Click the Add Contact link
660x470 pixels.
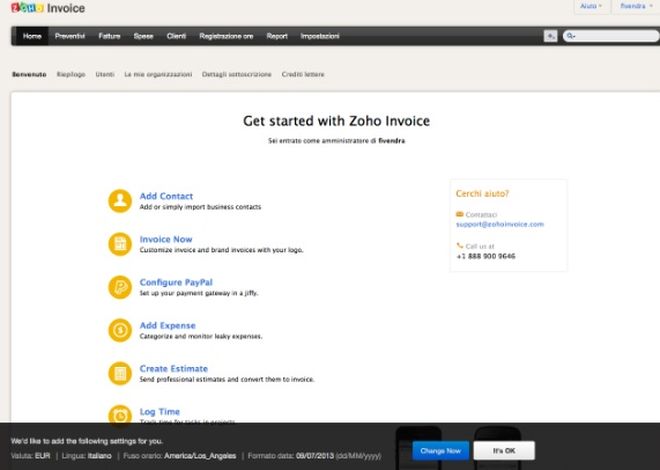tap(166, 196)
